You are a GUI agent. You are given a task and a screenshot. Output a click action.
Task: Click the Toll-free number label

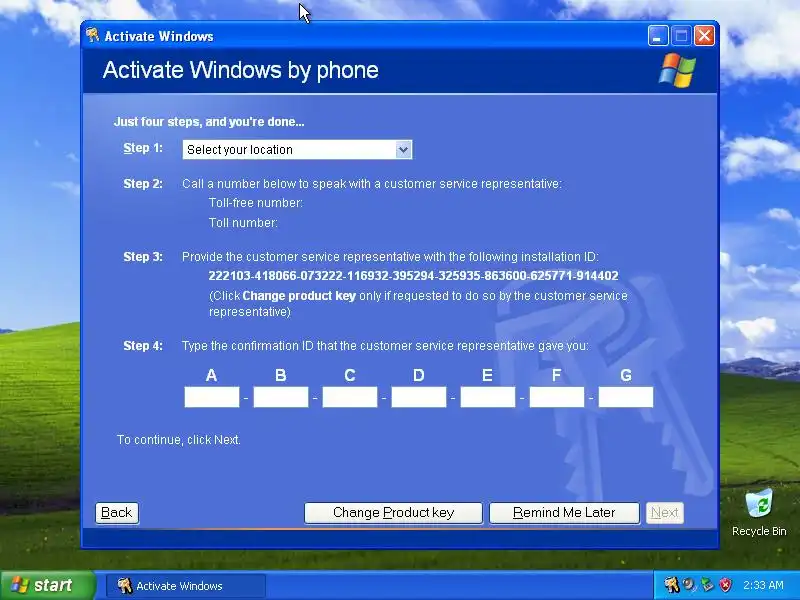[256, 203]
